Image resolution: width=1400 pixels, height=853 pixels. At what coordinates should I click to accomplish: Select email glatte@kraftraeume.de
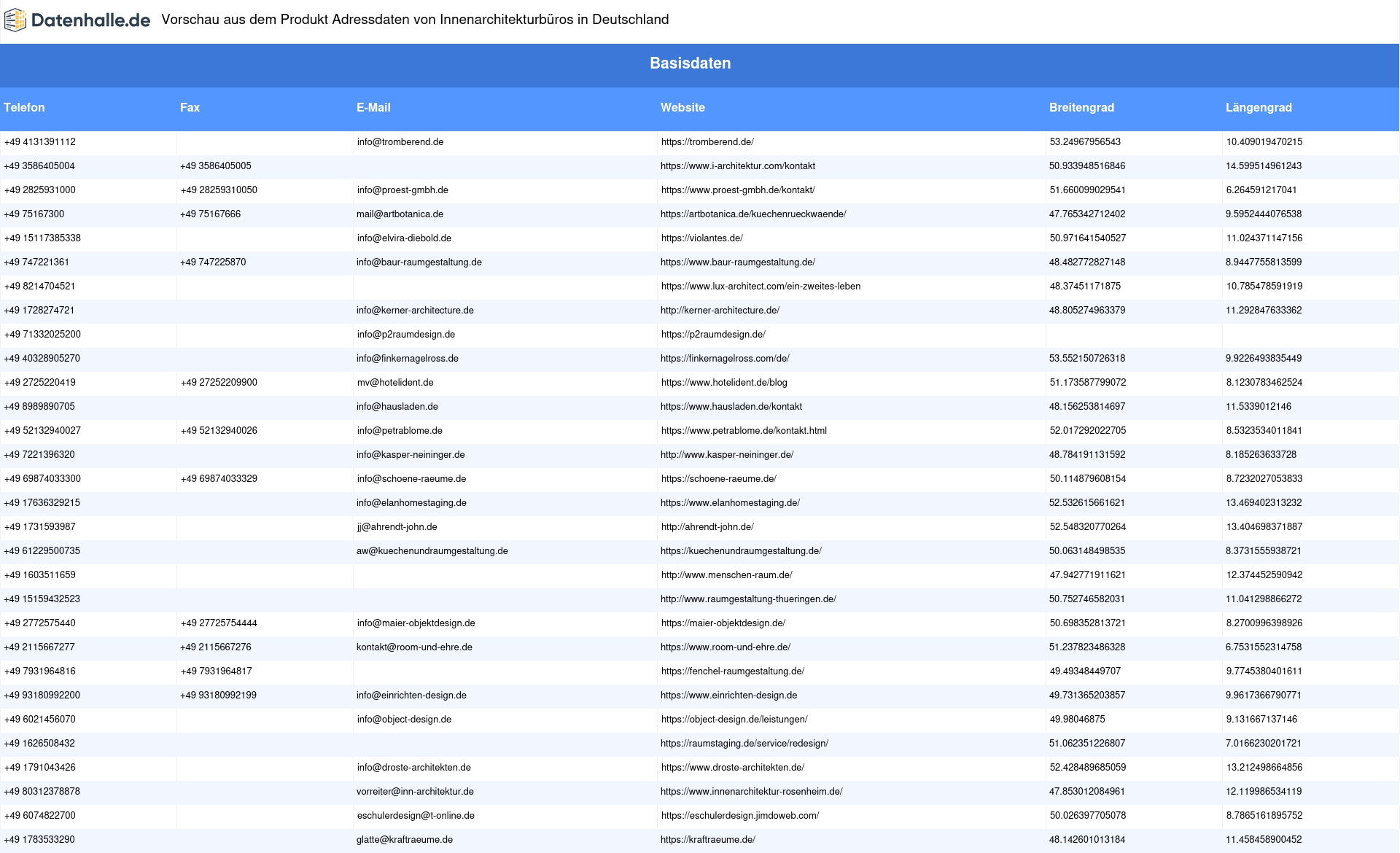[x=405, y=840]
